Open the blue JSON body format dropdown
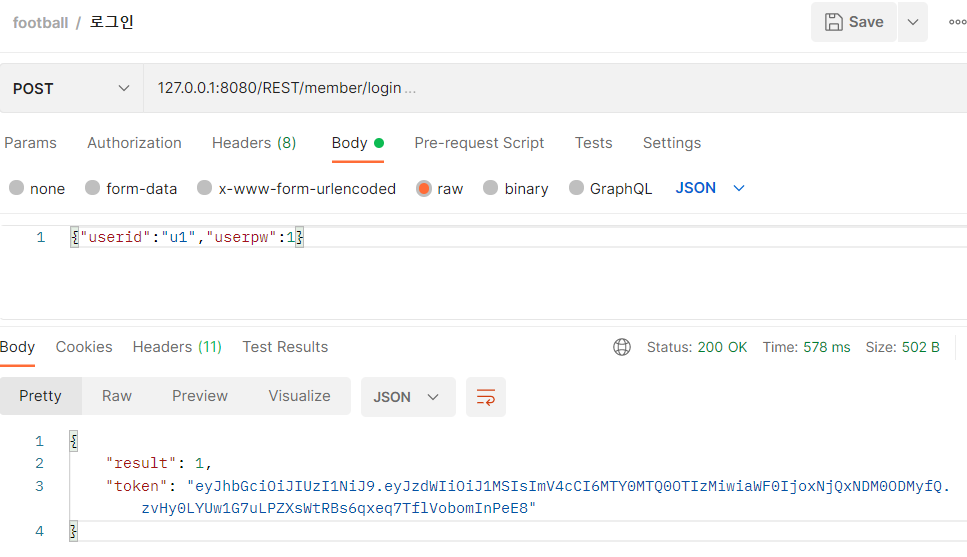 pos(710,188)
